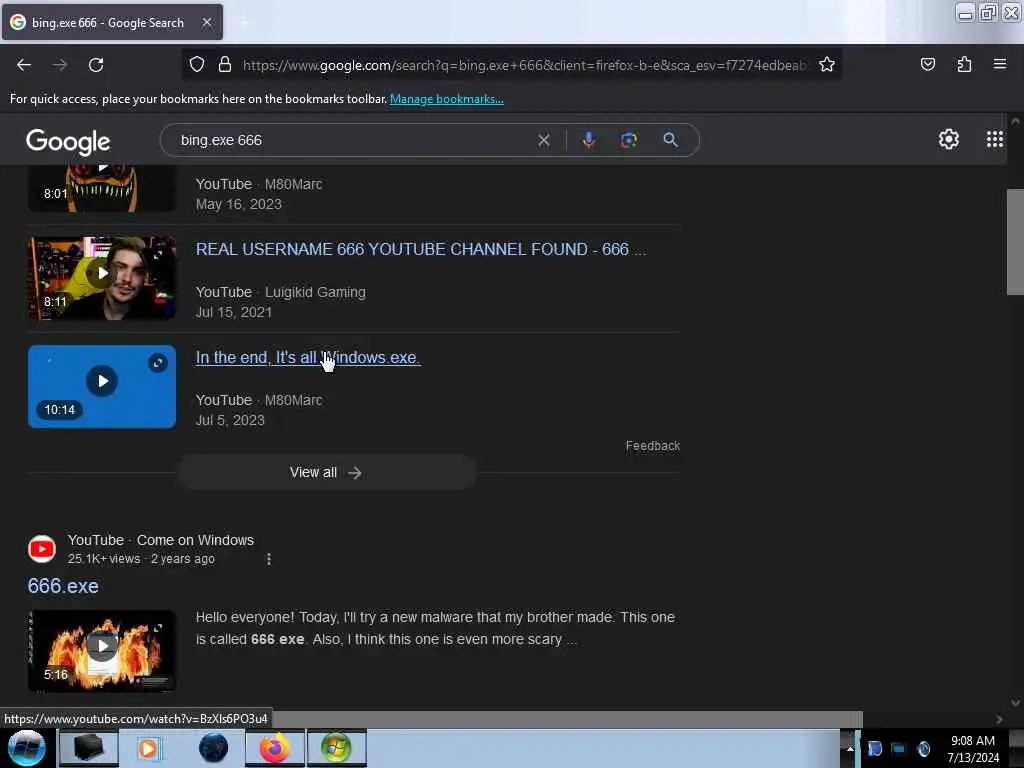1024x768 pixels.
Task: Open the media player taskbar icon
Action: point(148,748)
